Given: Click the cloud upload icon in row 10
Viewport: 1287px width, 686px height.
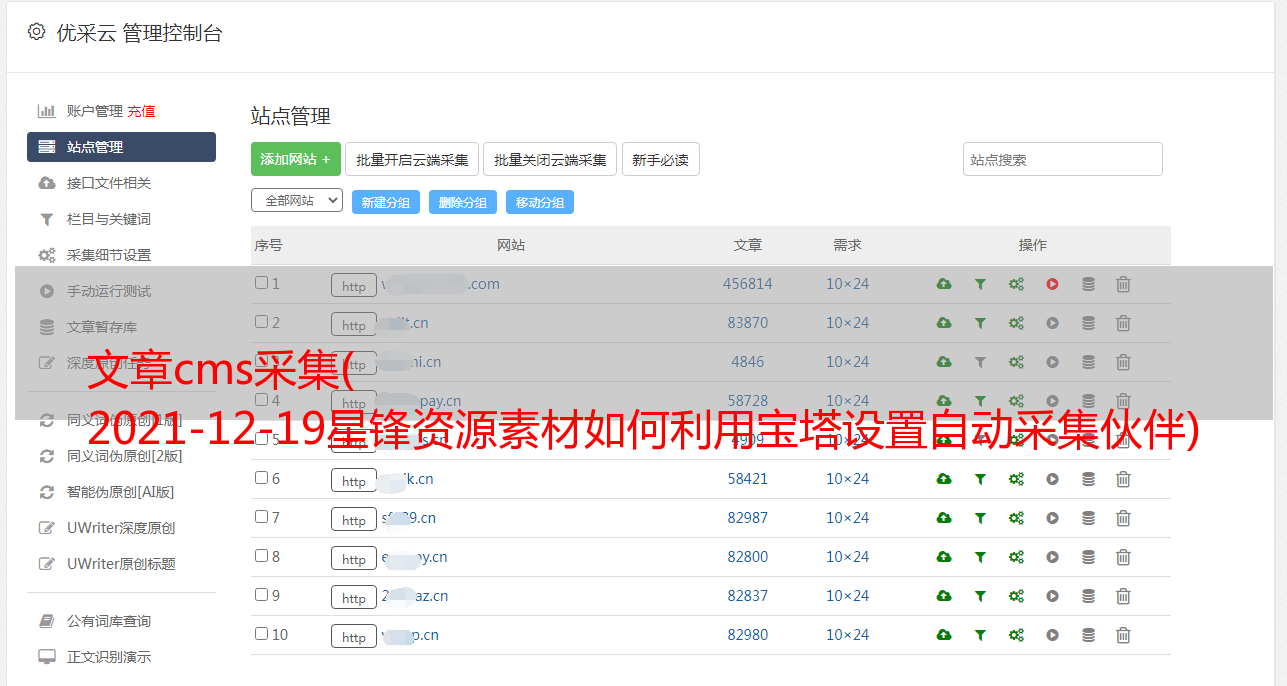Looking at the screenshot, I should [x=944, y=635].
